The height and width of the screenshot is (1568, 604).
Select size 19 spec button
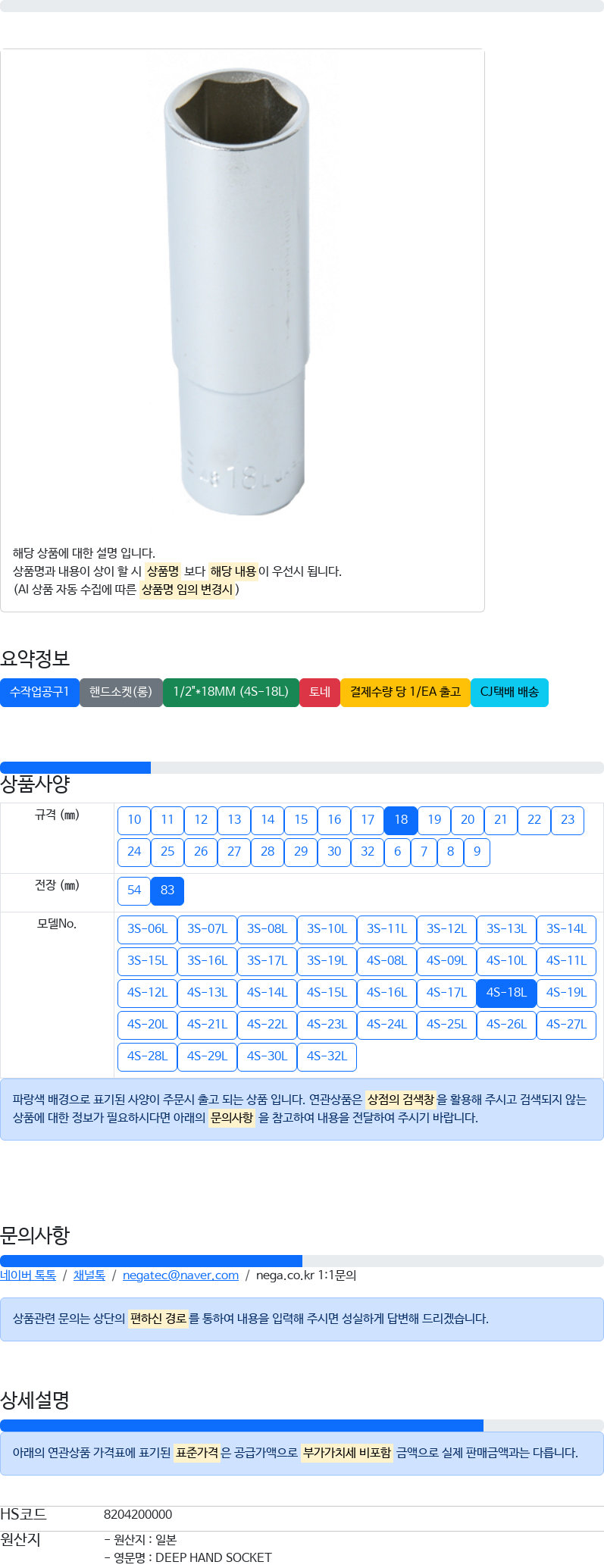point(434,820)
